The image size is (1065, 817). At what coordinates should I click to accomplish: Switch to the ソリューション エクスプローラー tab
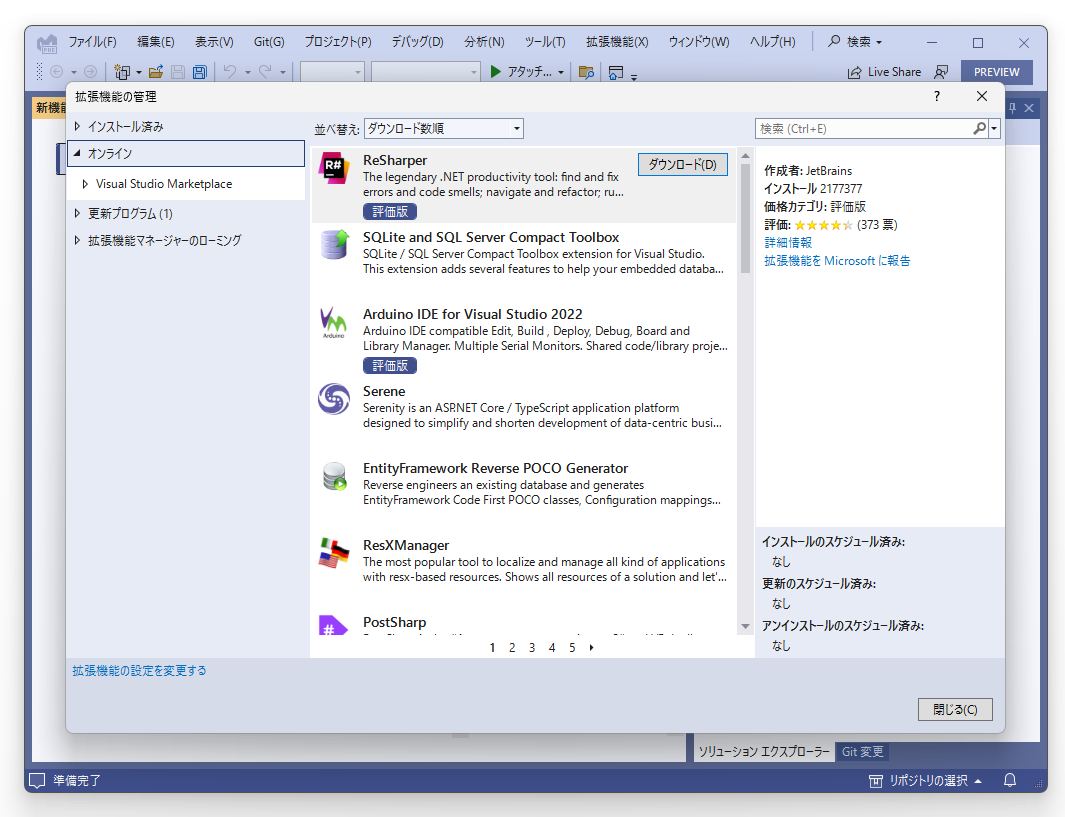coord(764,752)
